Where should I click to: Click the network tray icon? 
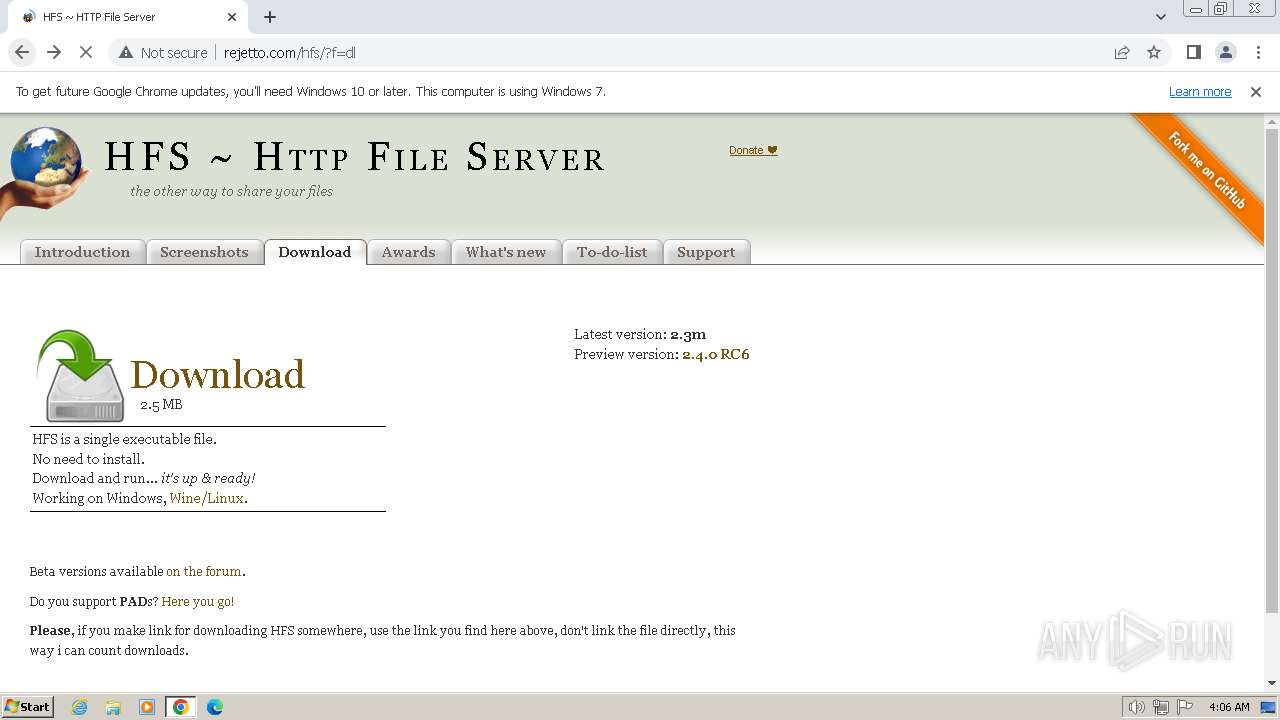click(1161, 707)
